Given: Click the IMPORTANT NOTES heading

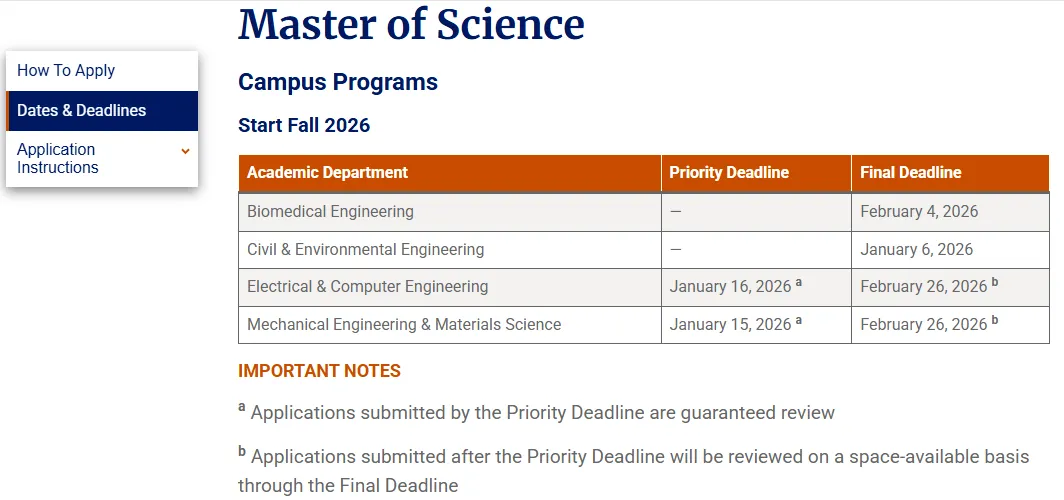Looking at the screenshot, I should click(x=319, y=371).
